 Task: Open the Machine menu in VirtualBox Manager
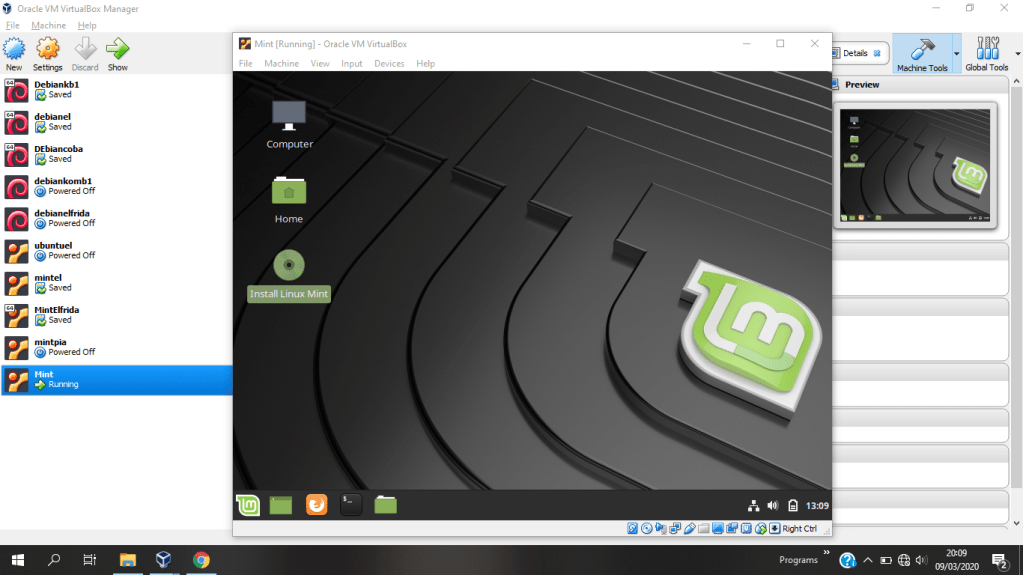48,25
